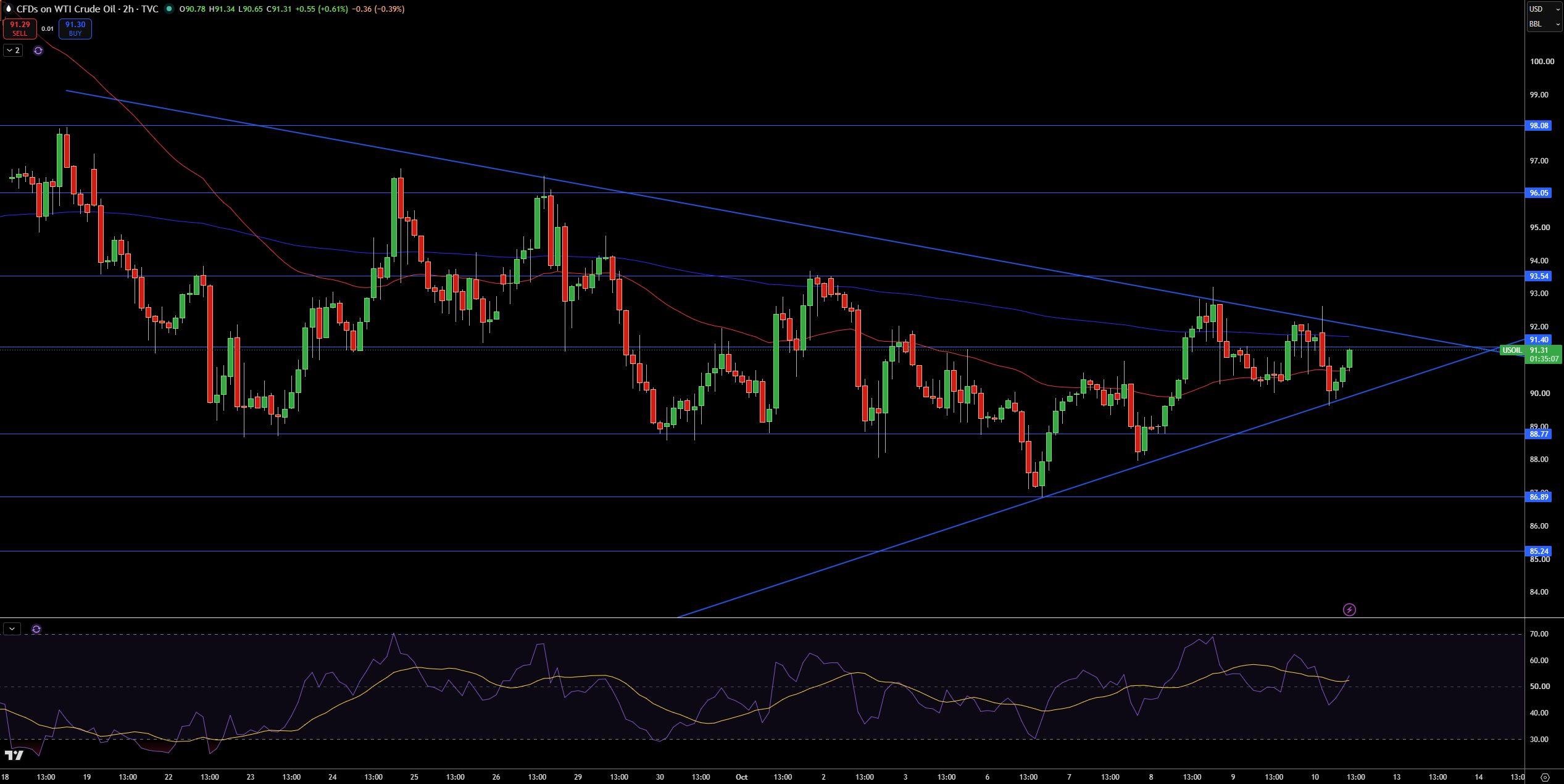Click the 100.00 price scale label

click(x=1542, y=62)
